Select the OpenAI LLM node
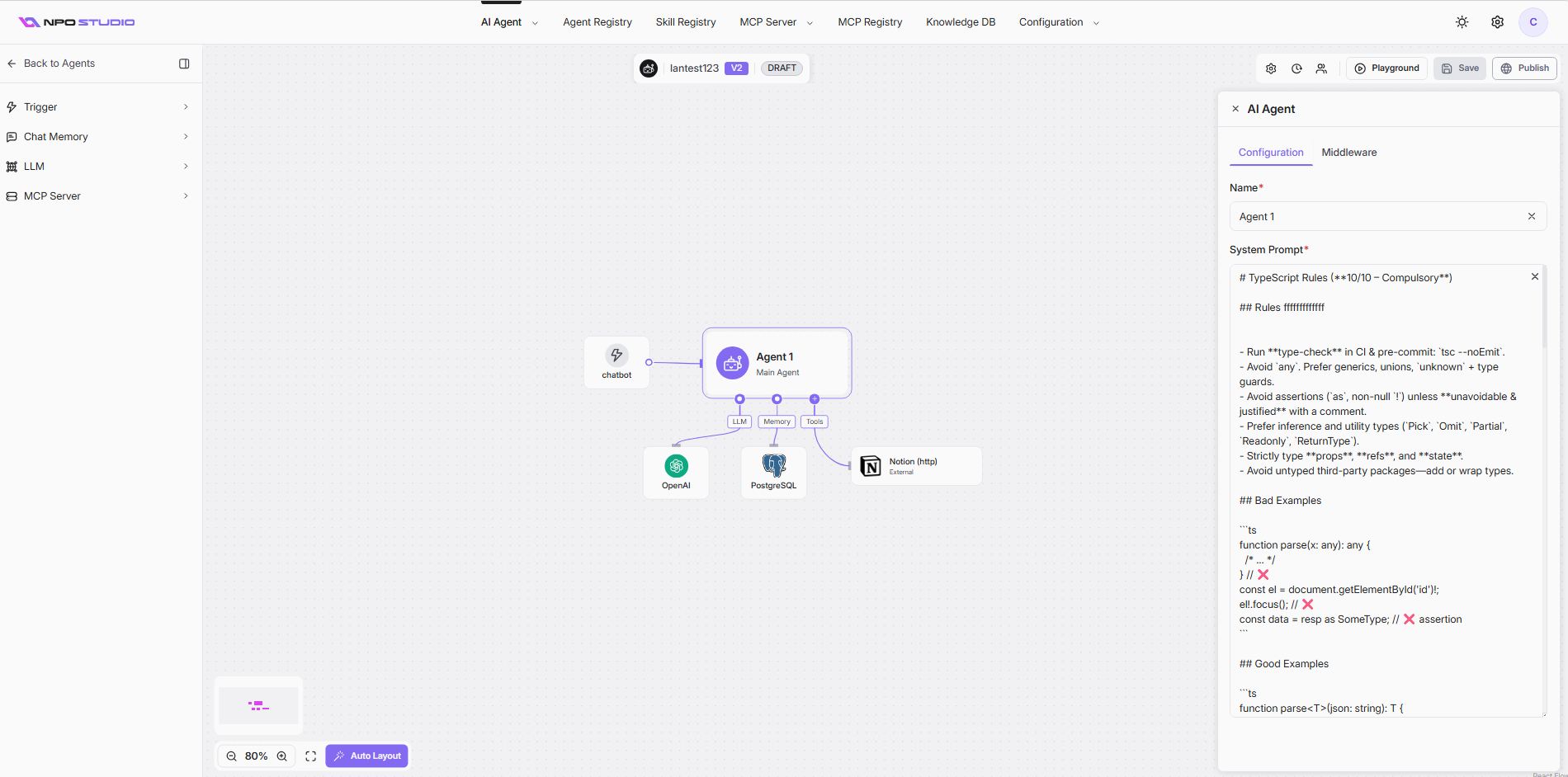The image size is (1568, 777). click(x=676, y=473)
